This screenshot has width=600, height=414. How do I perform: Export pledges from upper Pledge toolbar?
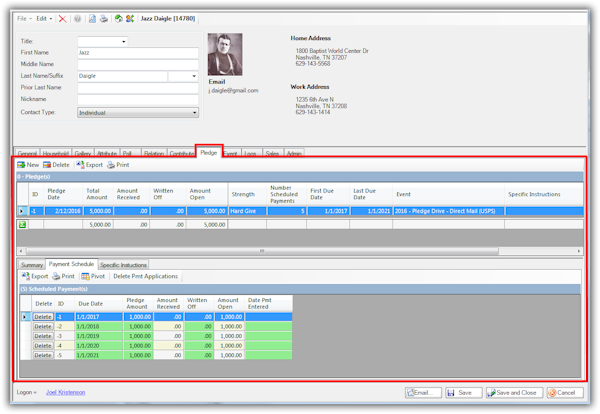[89, 164]
